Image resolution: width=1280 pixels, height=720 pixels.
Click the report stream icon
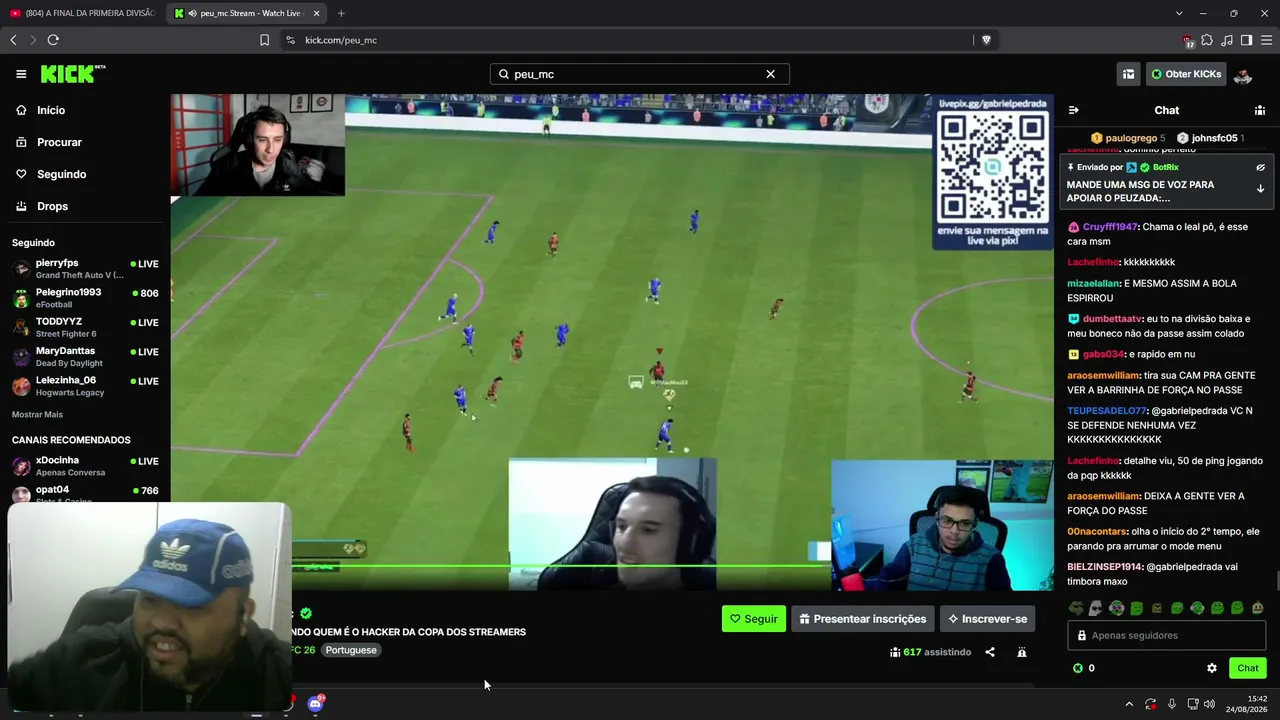pos(1021,652)
